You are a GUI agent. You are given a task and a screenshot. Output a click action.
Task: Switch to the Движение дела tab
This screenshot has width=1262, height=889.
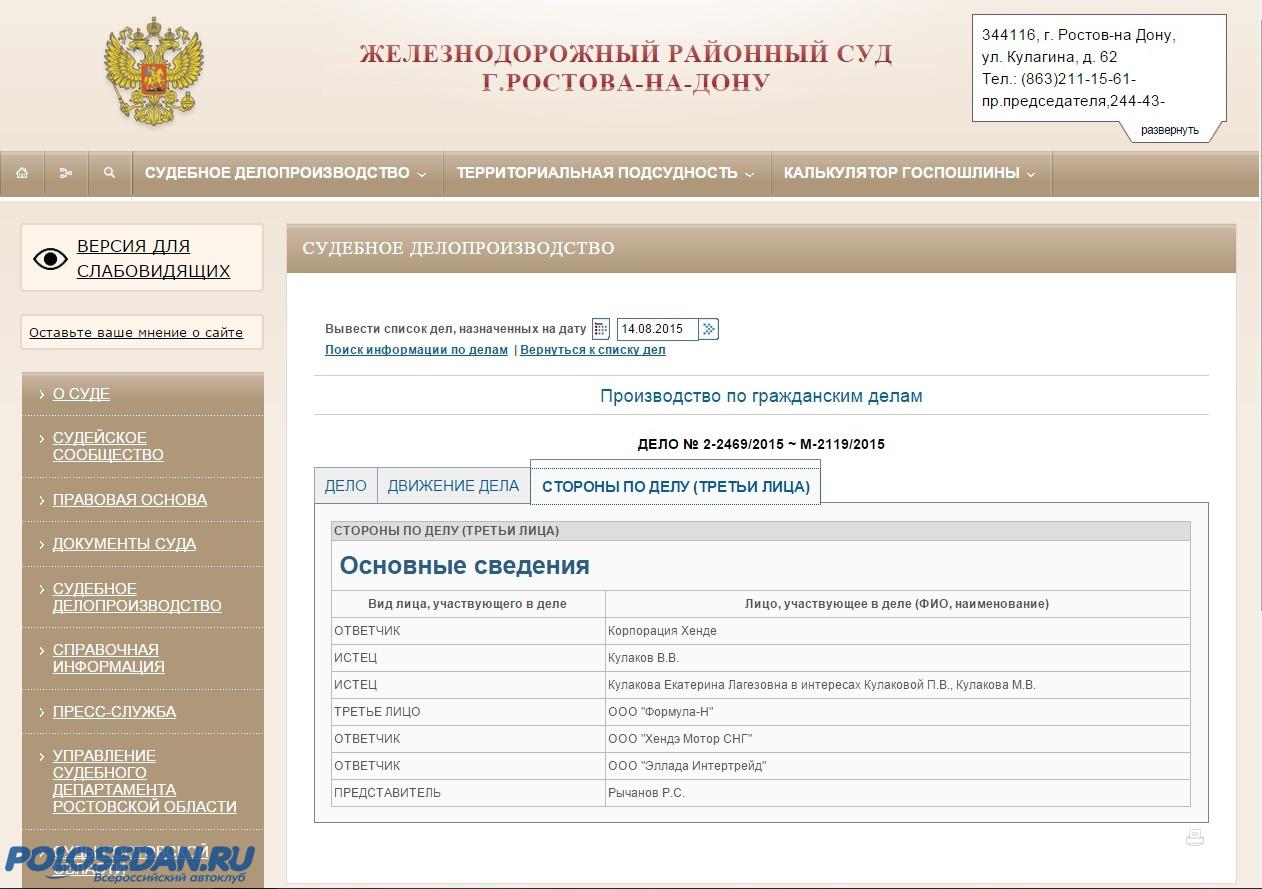tap(453, 486)
